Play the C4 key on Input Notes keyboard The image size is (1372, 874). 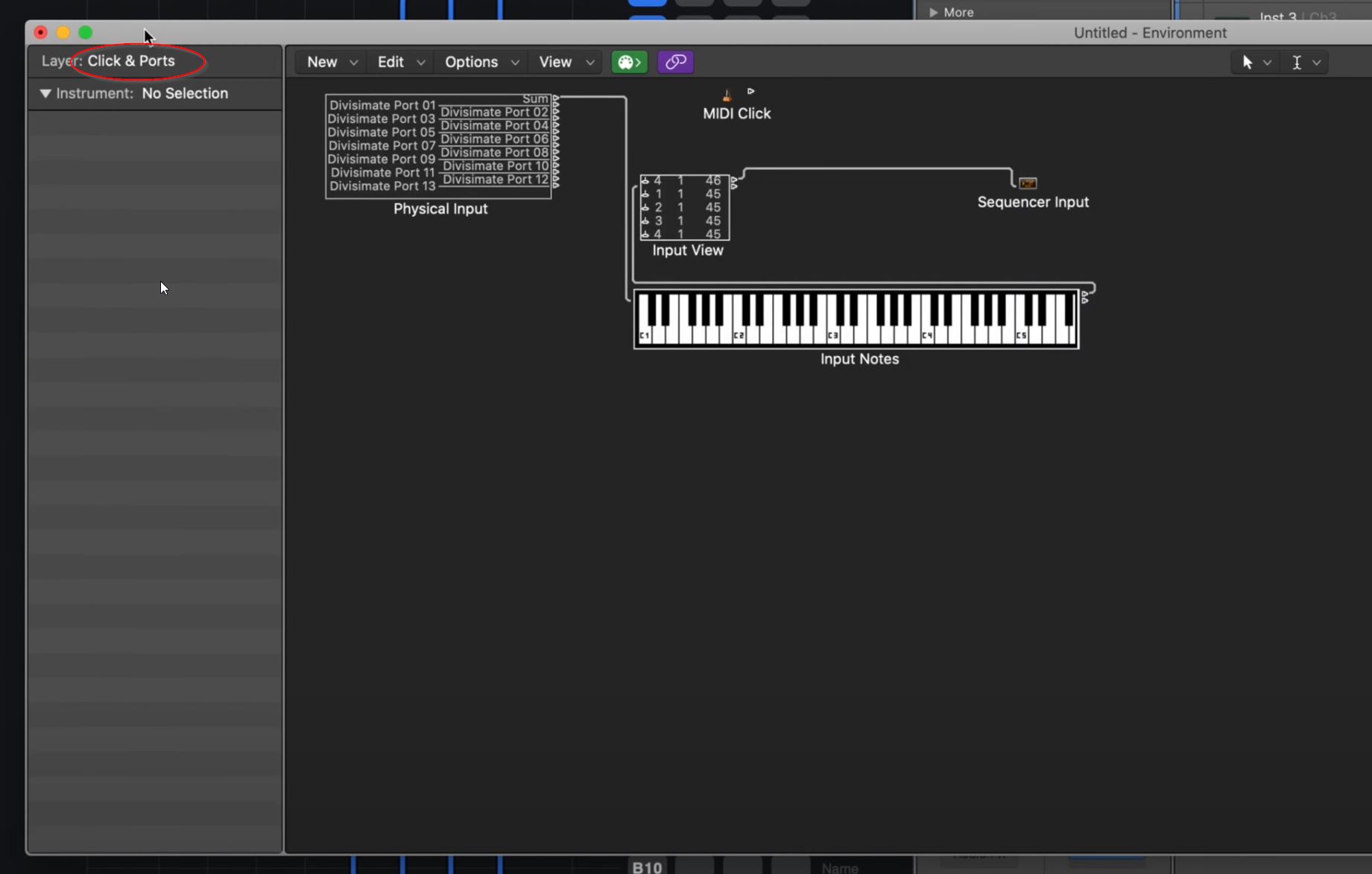pyautogui.click(x=927, y=335)
